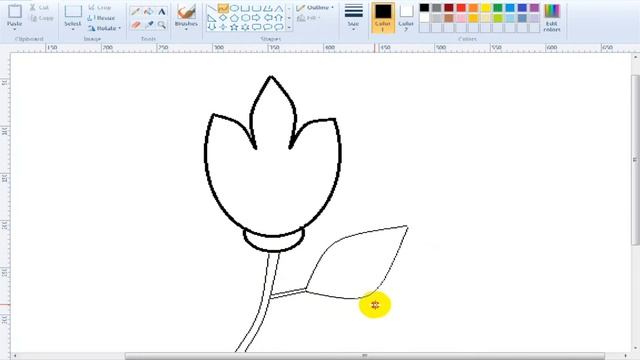Choose the Hexagon shape
This screenshot has height=360, width=640.
(x=245, y=18)
